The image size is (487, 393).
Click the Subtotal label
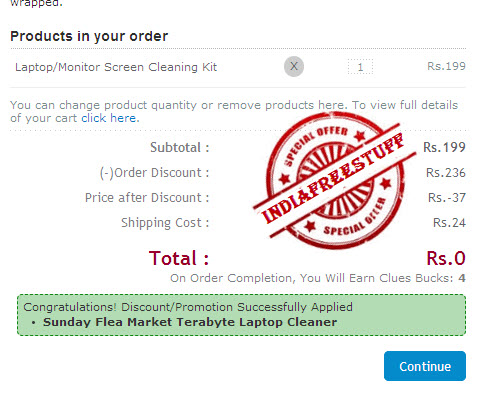180,147
